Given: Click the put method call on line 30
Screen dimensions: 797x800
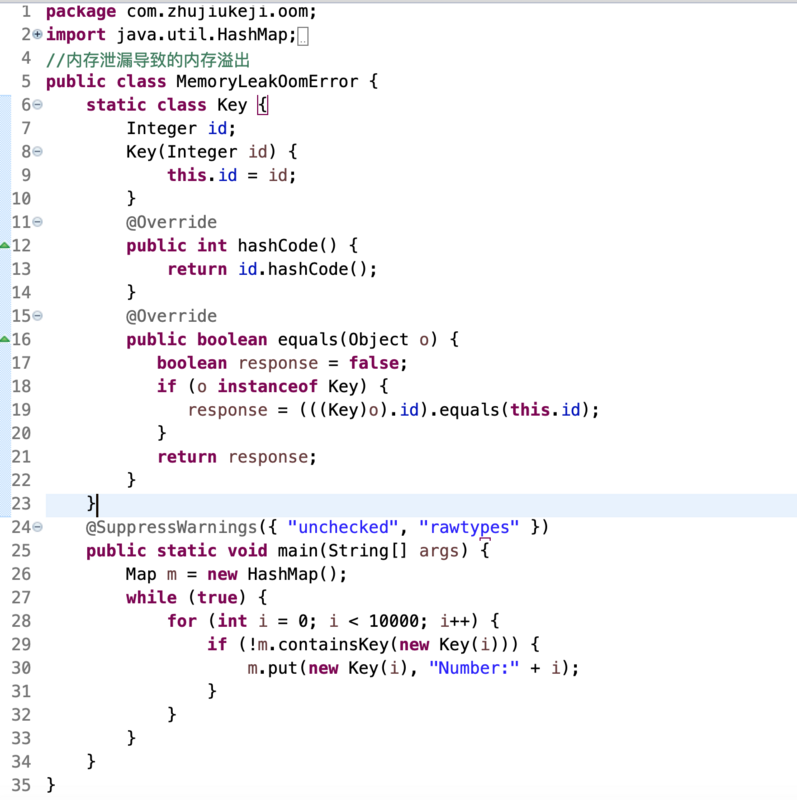Looking at the screenshot, I should coord(283,668).
